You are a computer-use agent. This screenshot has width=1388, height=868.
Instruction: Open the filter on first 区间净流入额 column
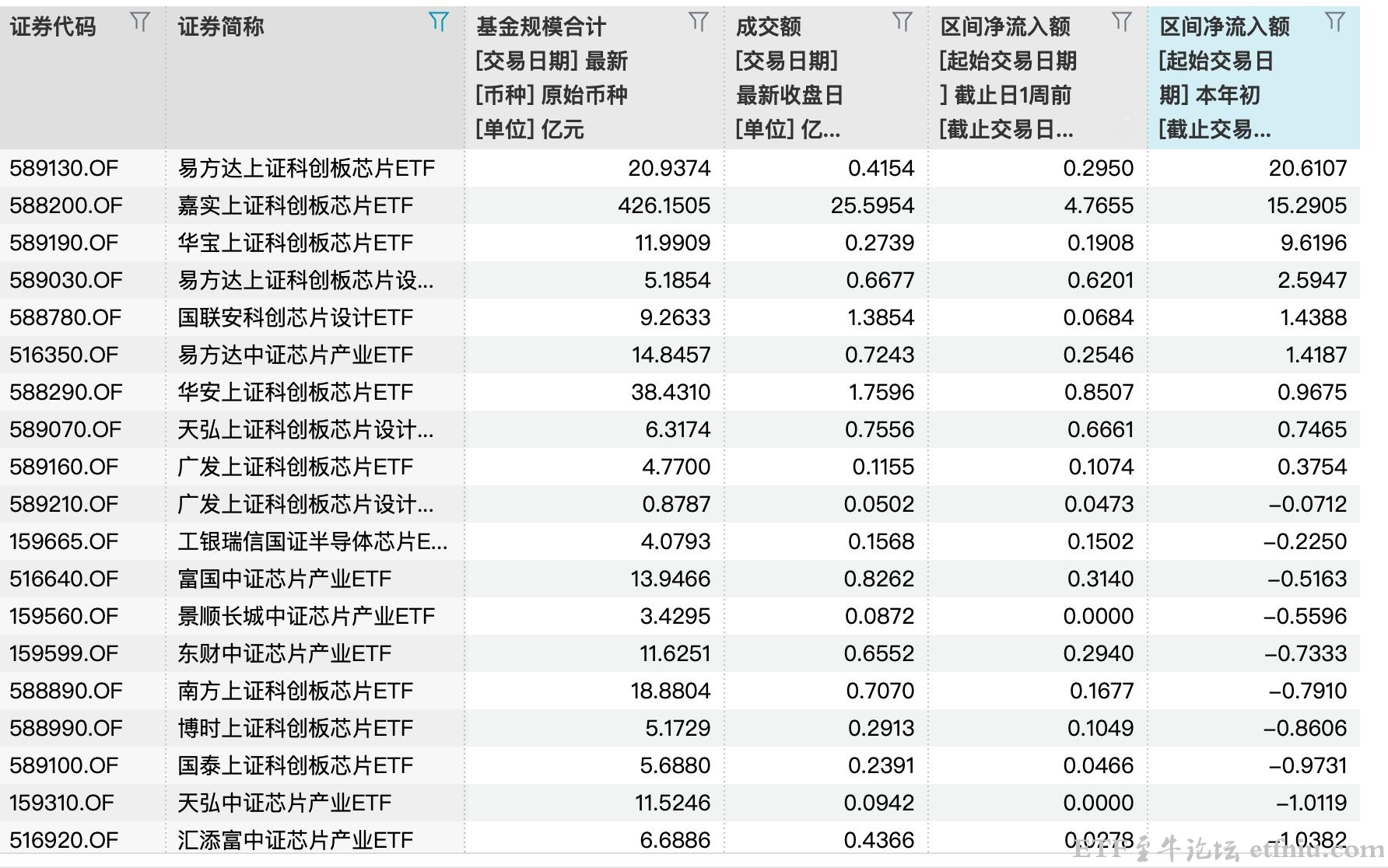coord(1123,22)
